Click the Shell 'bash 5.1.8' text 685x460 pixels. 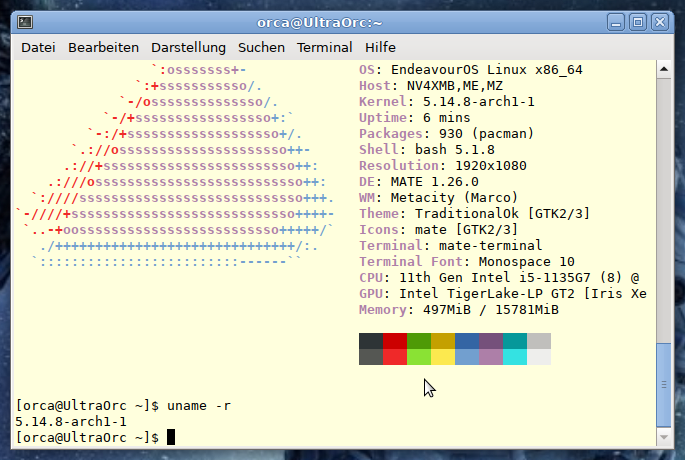coord(455,150)
